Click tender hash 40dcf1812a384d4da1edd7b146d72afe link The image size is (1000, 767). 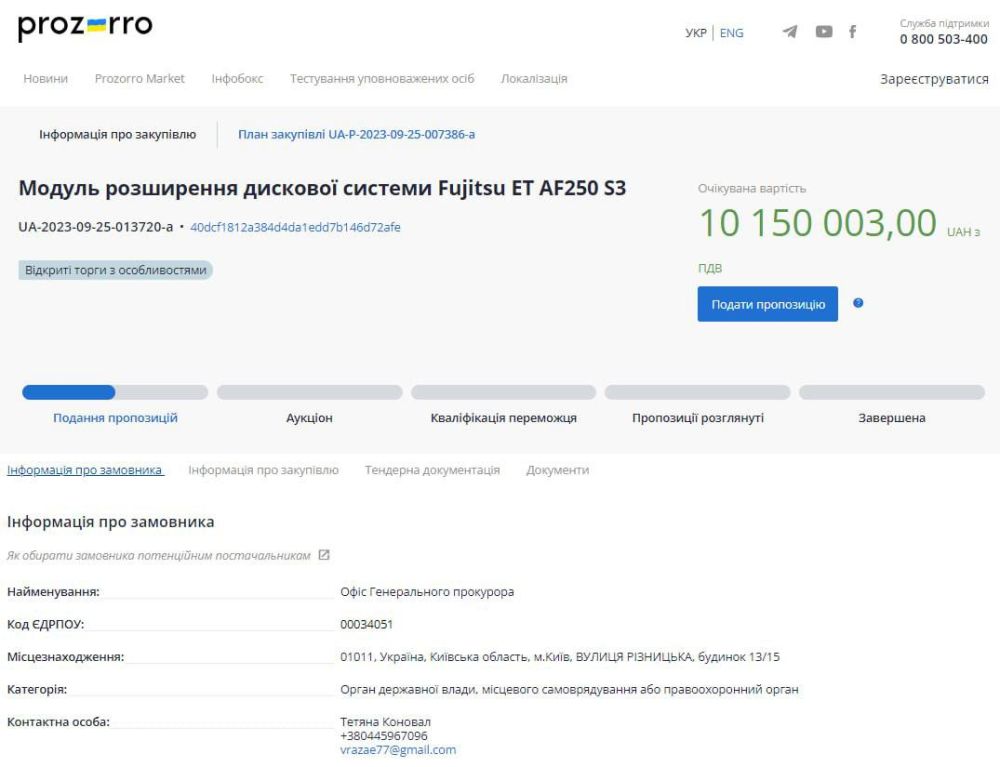[x=295, y=227]
